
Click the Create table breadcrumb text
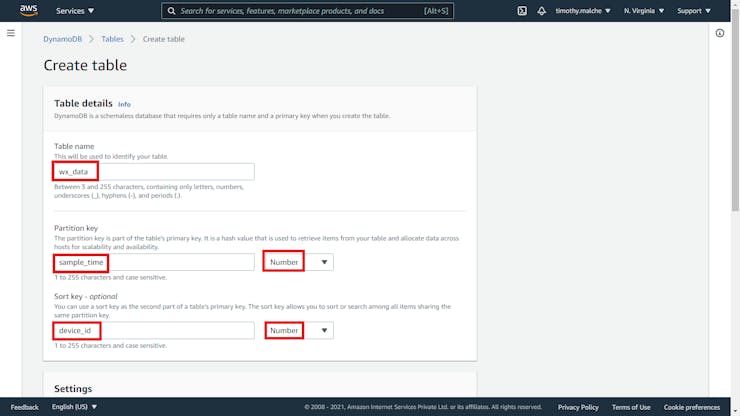(x=164, y=39)
